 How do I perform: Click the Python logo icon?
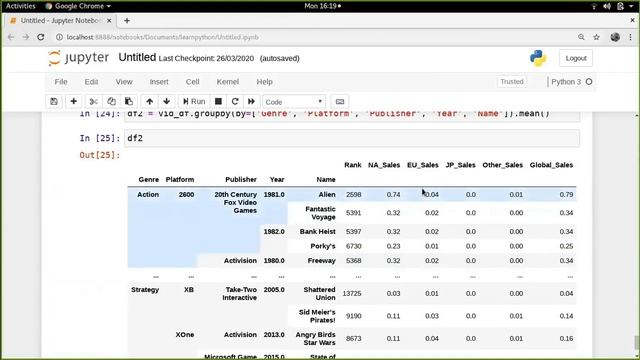pos(538,58)
